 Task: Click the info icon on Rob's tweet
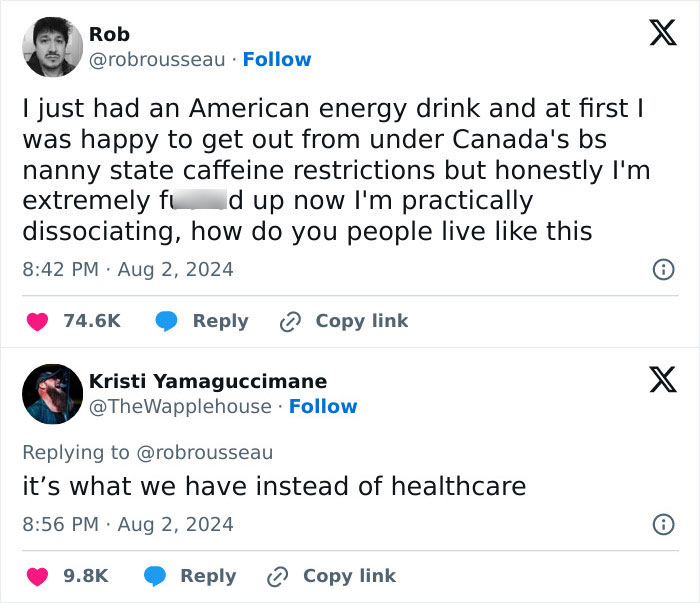[661, 269]
